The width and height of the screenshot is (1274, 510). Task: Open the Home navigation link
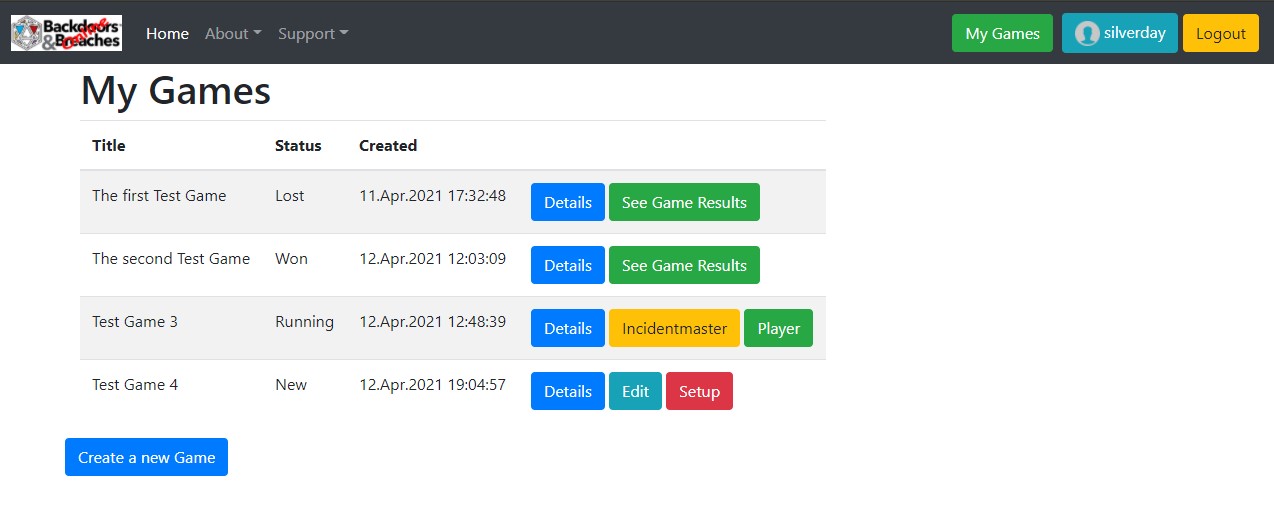click(167, 33)
